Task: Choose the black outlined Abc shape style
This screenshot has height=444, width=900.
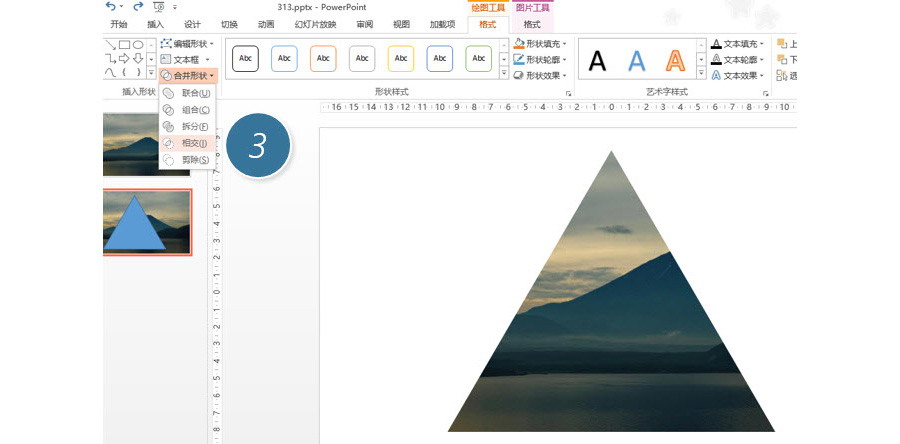Action: (x=245, y=59)
